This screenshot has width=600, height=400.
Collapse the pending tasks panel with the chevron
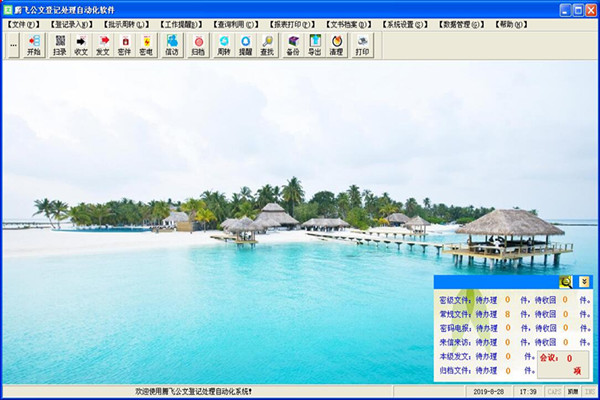click(x=583, y=282)
